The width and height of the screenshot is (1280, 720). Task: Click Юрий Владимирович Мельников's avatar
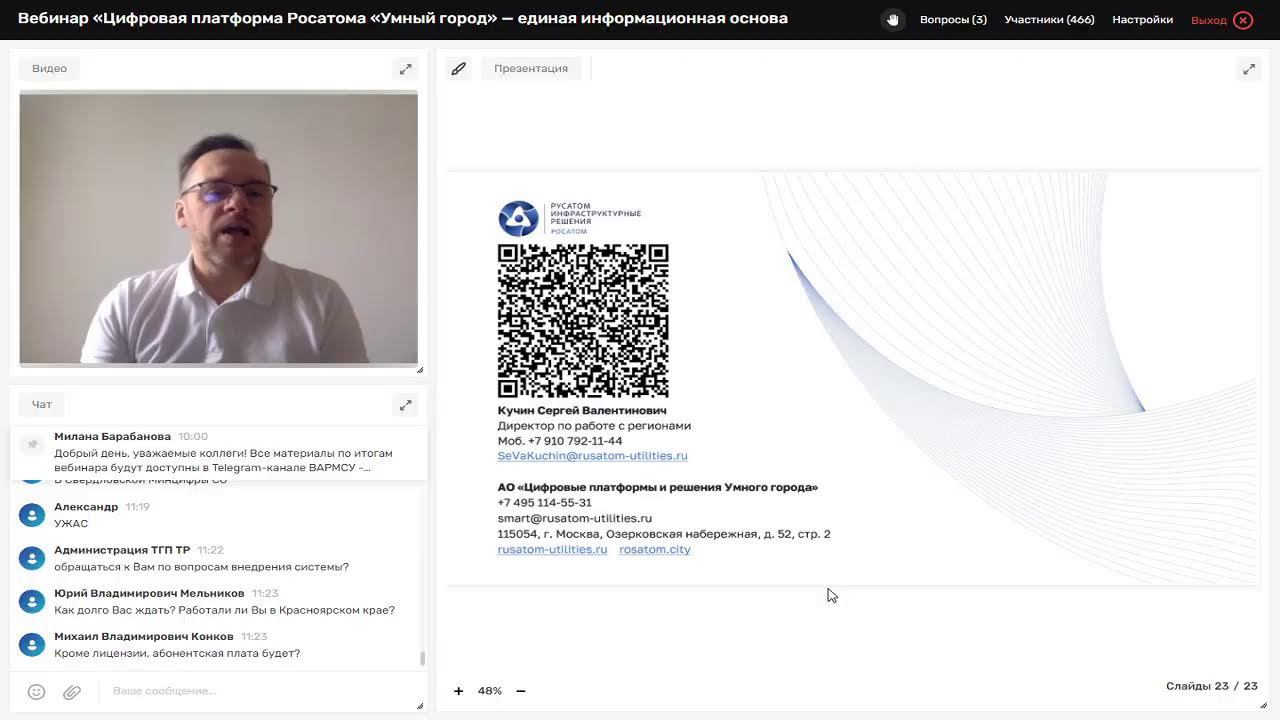pos(32,601)
